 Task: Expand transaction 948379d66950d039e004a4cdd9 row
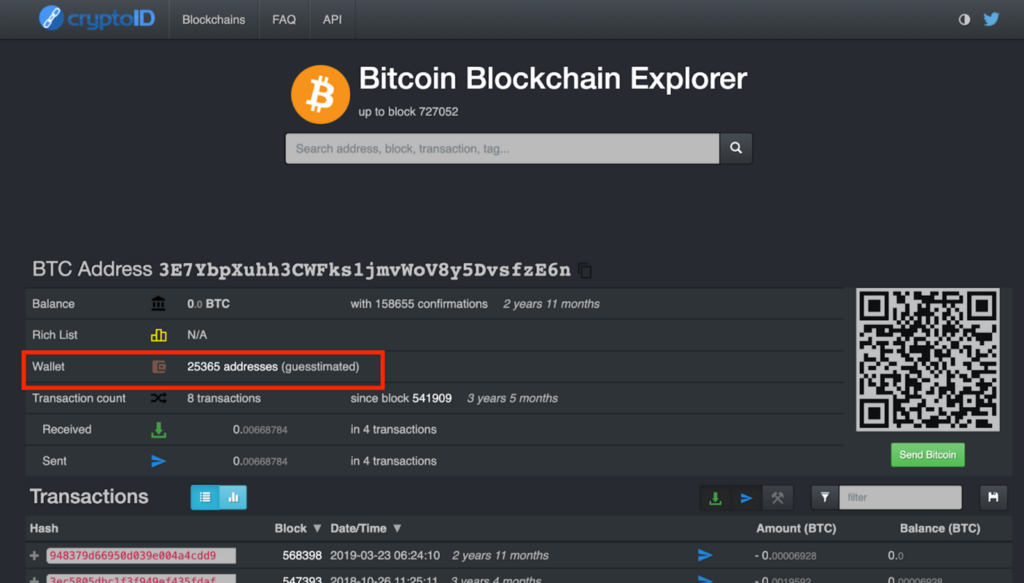35,556
